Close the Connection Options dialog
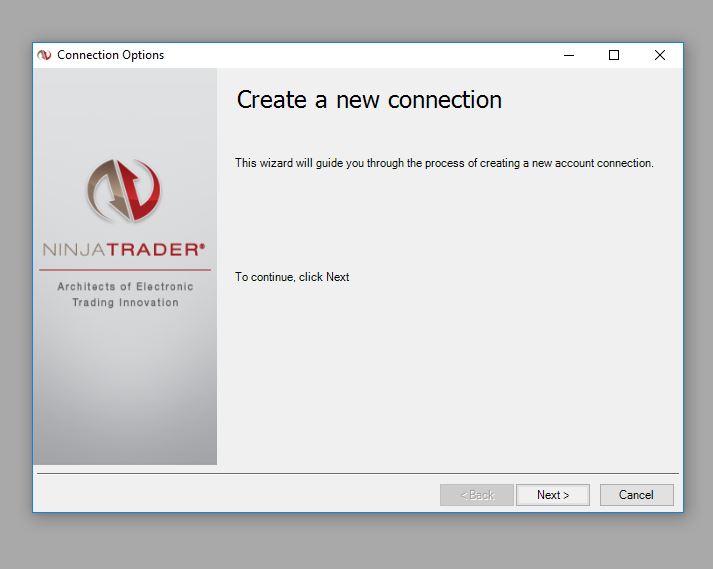 tap(660, 55)
